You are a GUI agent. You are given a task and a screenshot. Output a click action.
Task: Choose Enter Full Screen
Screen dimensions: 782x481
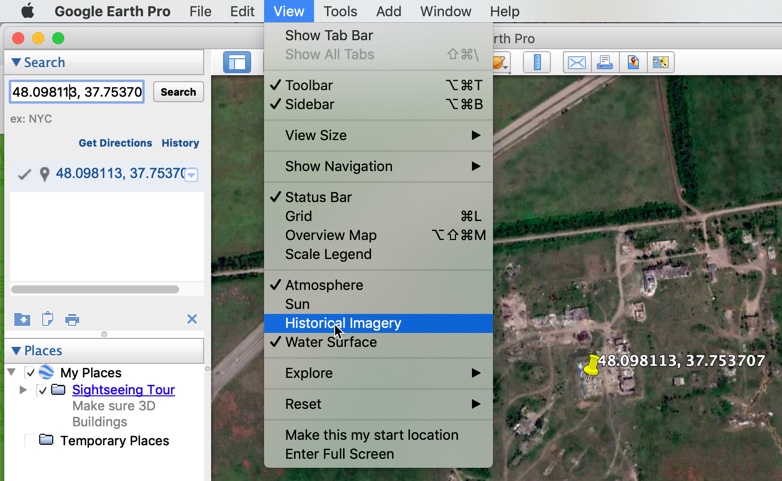pyautogui.click(x=378, y=454)
